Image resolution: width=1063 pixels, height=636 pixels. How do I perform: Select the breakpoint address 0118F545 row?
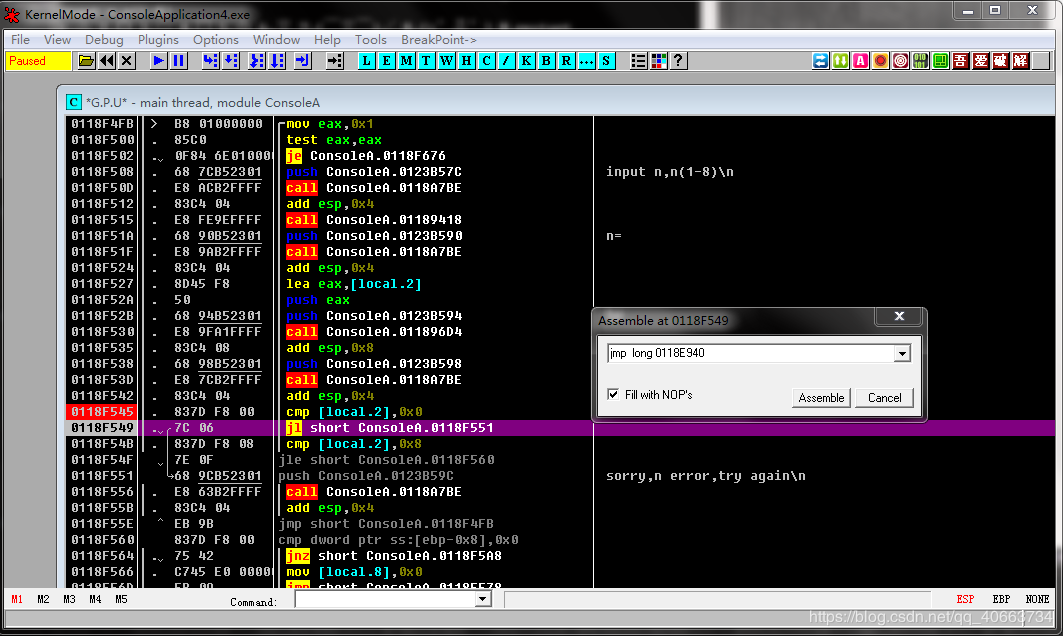(102, 412)
